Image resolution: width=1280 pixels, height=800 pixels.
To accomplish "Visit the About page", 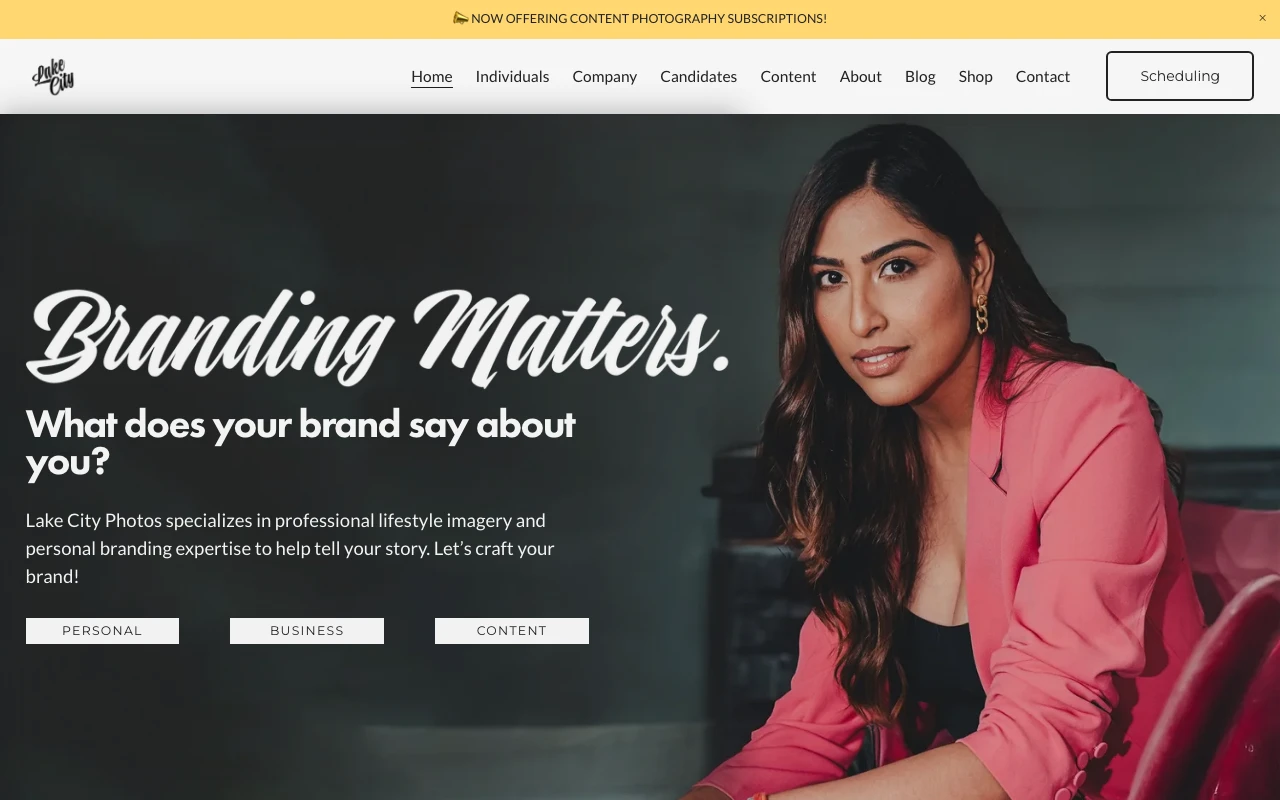I will coord(860,76).
